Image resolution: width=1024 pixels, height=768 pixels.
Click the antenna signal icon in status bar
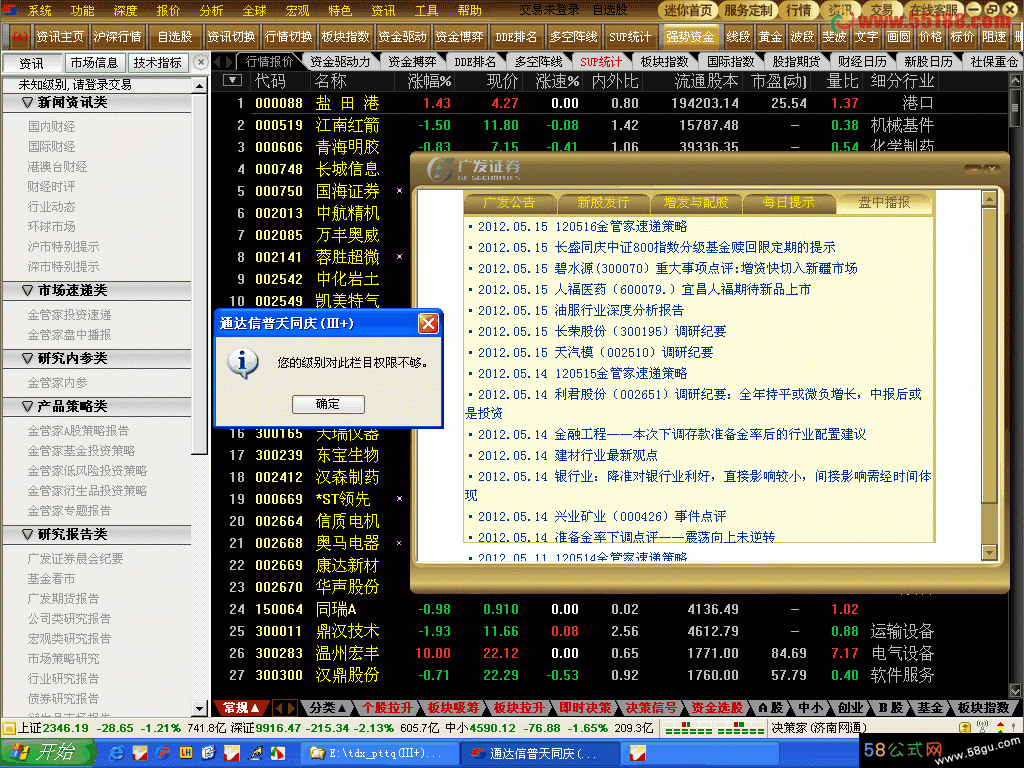(x=982, y=728)
